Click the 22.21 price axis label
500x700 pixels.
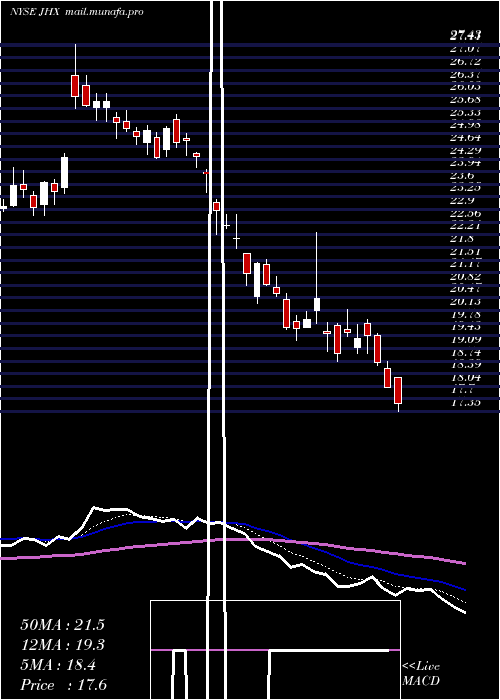465,225
